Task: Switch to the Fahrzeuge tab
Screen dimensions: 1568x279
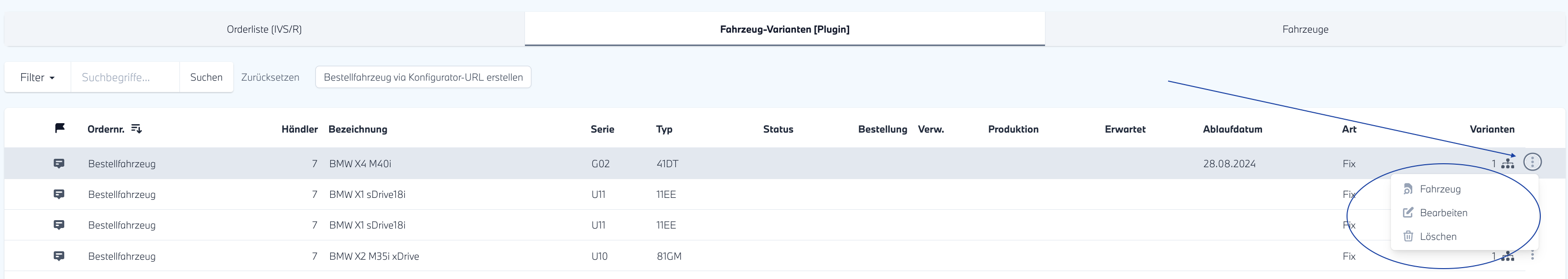Action: click(x=1305, y=29)
